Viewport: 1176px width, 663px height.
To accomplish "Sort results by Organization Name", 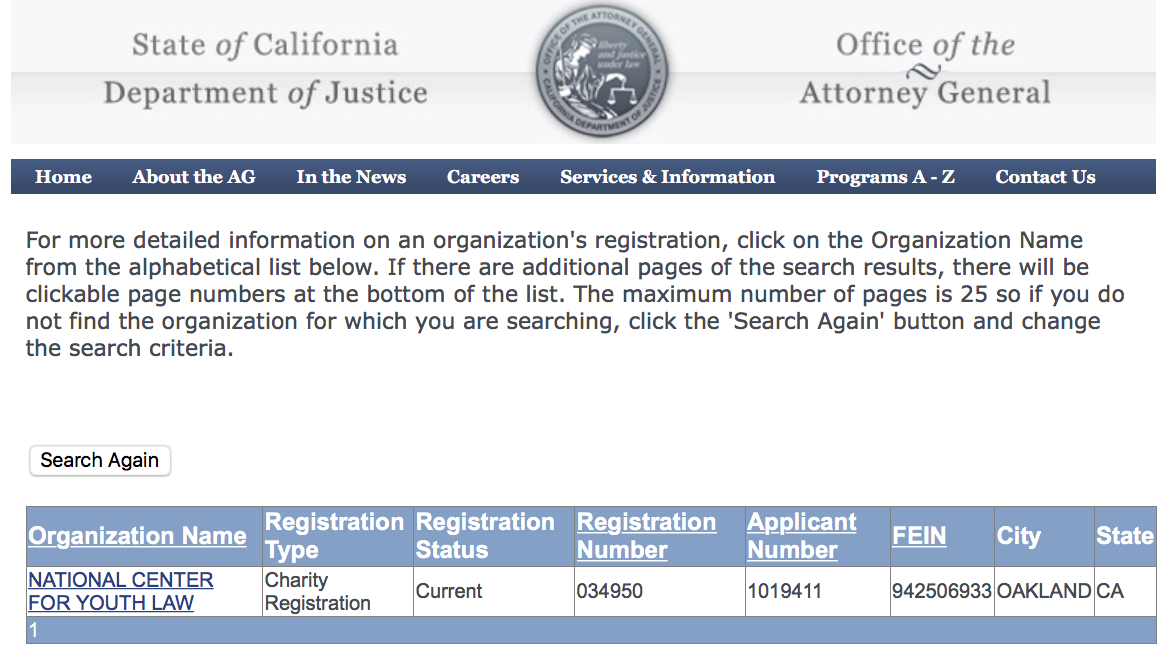I will pos(137,536).
